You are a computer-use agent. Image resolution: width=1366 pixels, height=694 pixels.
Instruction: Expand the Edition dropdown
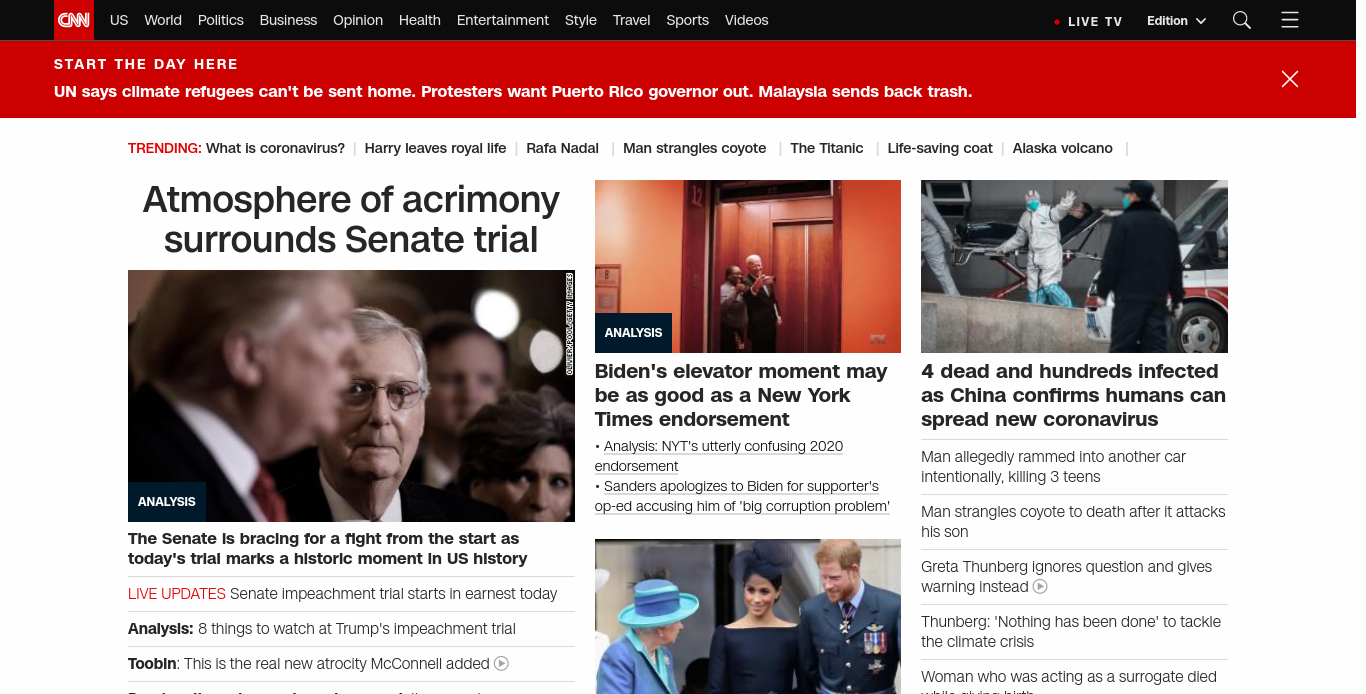(x=1176, y=20)
